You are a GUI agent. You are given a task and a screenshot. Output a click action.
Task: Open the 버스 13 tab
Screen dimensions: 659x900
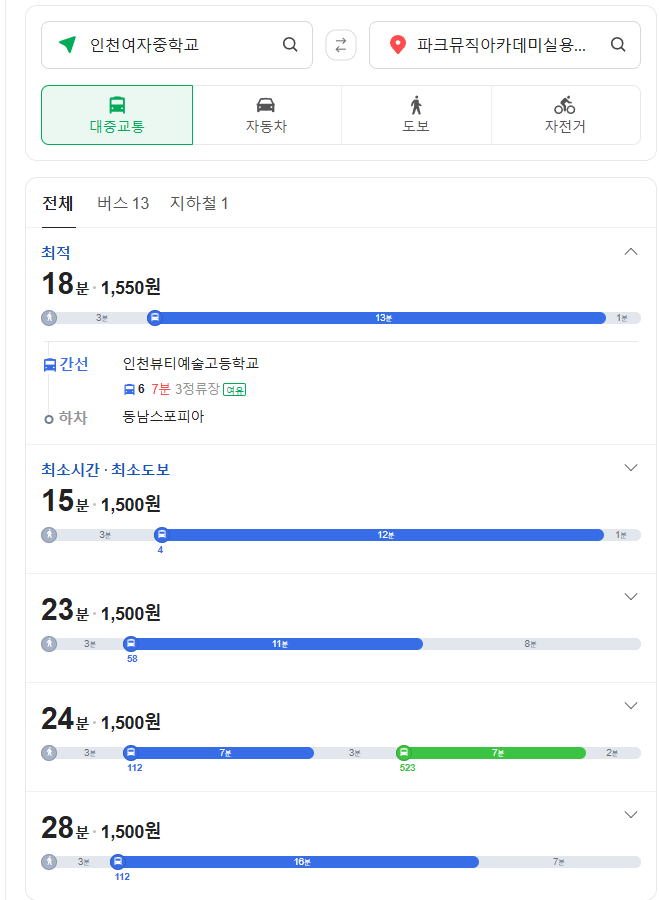[123, 204]
